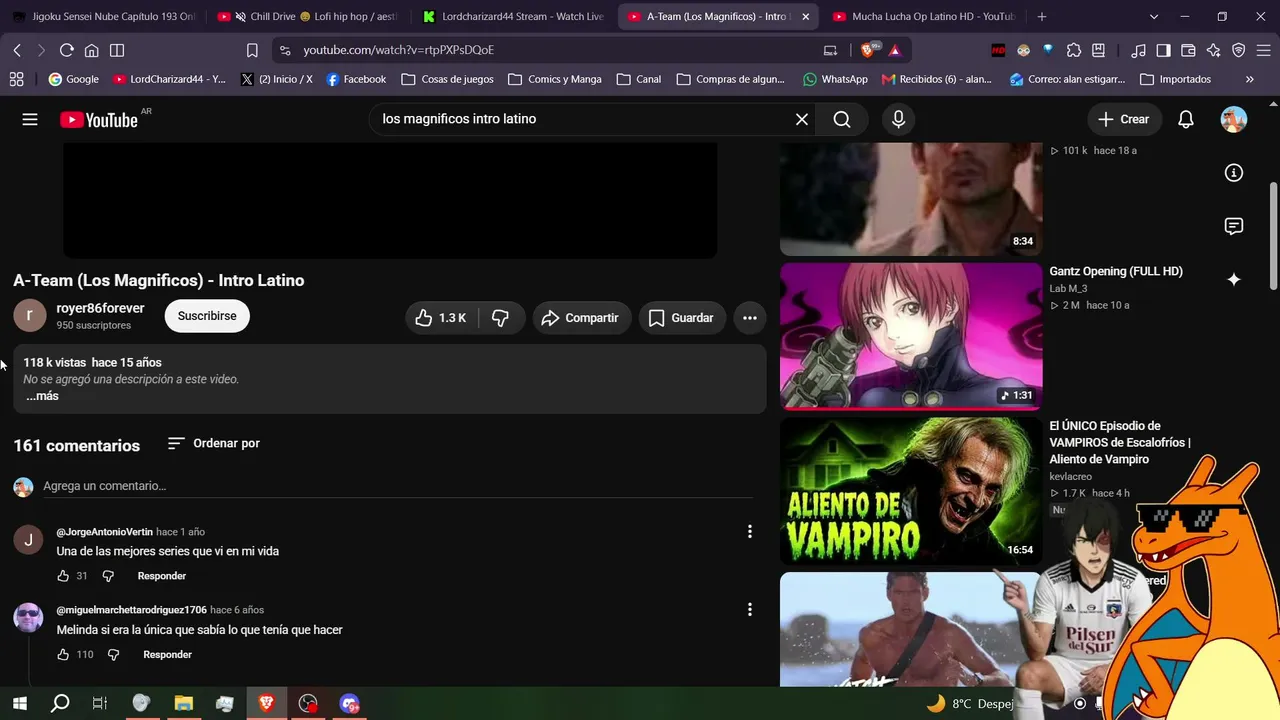This screenshot has width=1280, height=720.
Task: Open the tab search chevron dropdown
Action: [x=1154, y=17]
